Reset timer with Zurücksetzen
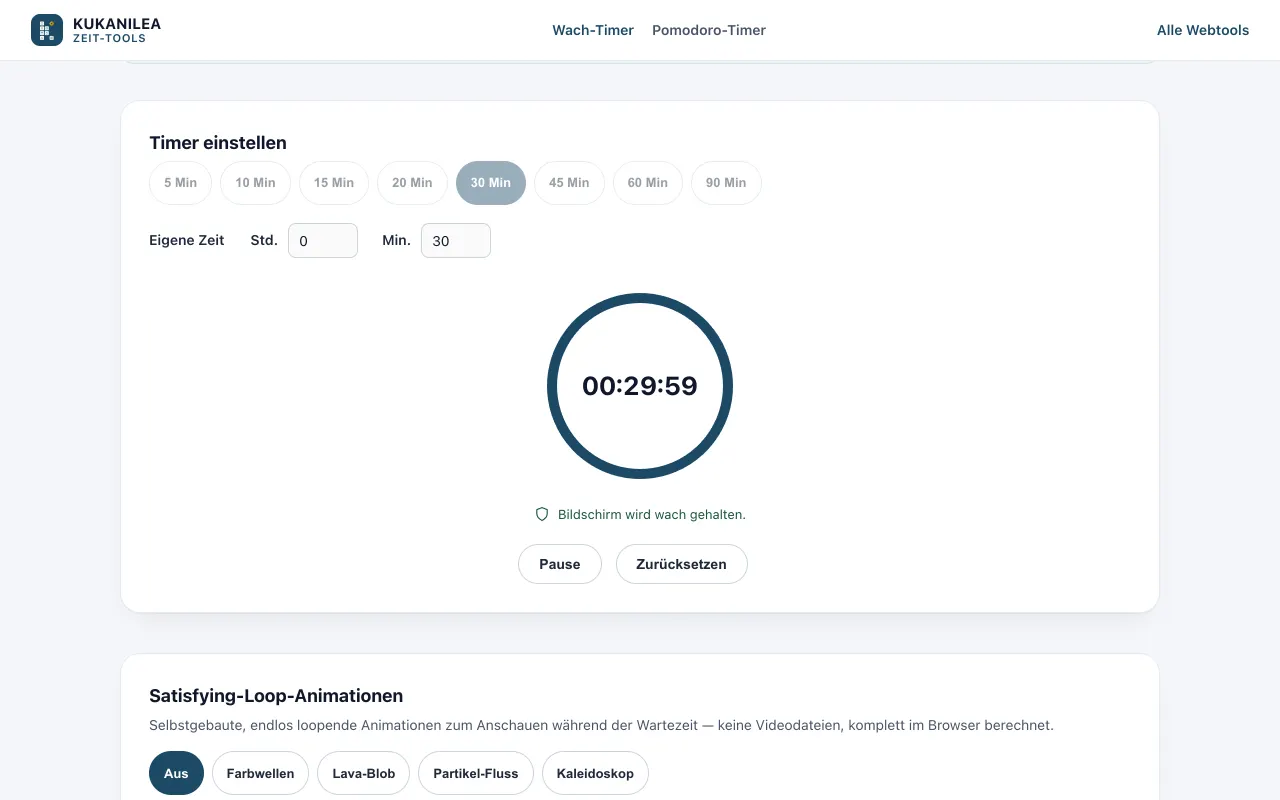This screenshot has height=800, width=1280. coord(682,564)
